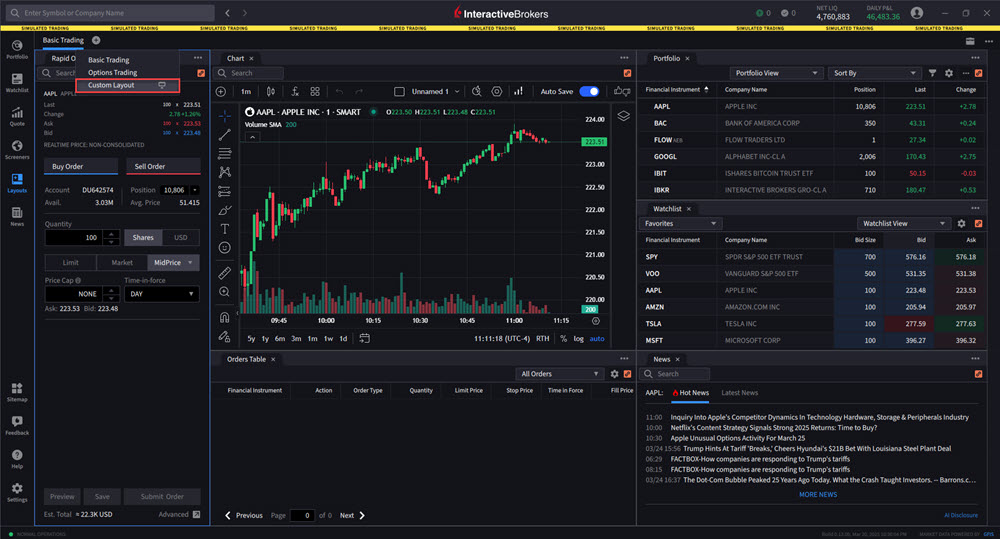The height and width of the screenshot is (539, 1000).
Task: Toggle the magnet snap chart tool
Action: click(224, 317)
